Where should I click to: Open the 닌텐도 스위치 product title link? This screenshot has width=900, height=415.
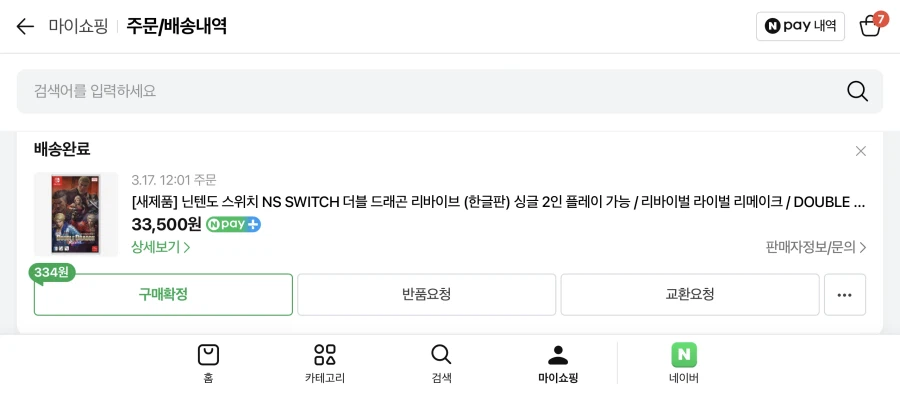click(498, 202)
